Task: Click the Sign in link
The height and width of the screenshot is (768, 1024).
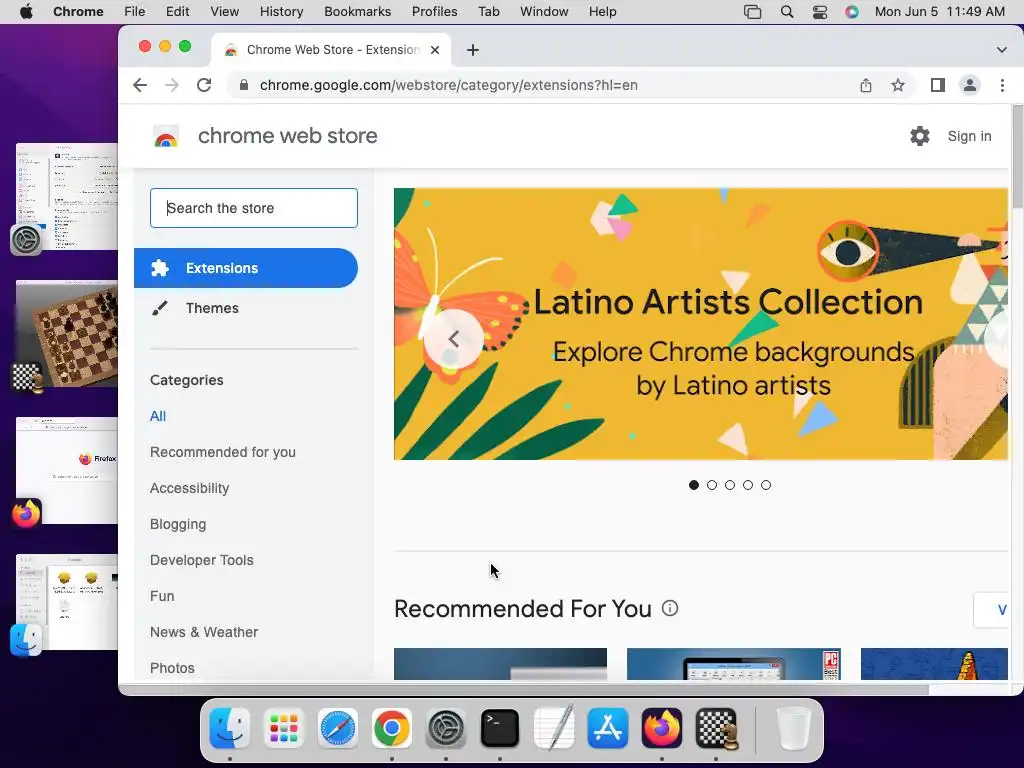Action: click(969, 136)
